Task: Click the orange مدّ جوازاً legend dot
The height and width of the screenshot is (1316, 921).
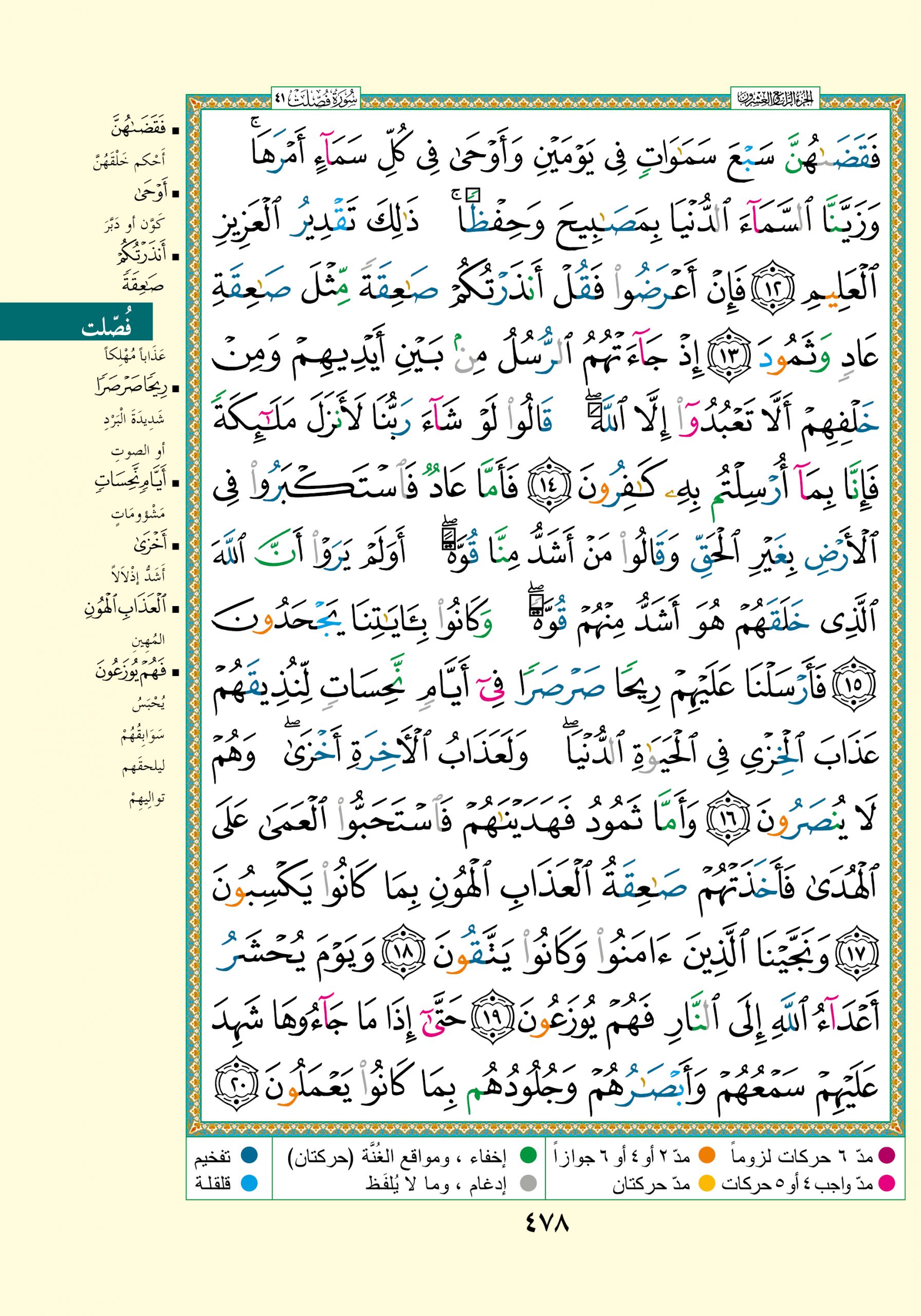Action: coord(707,1155)
